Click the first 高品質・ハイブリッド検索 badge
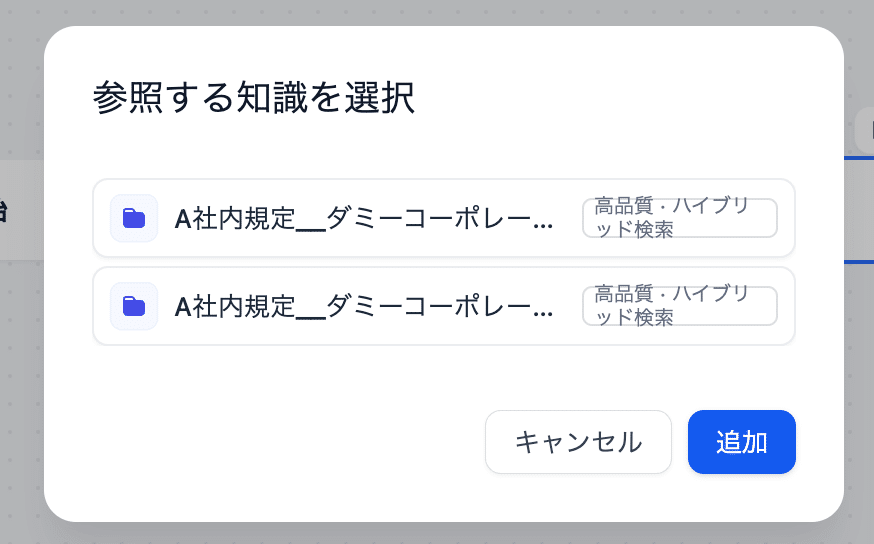The height and width of the screenshot is (544, 874). (679, 218)
